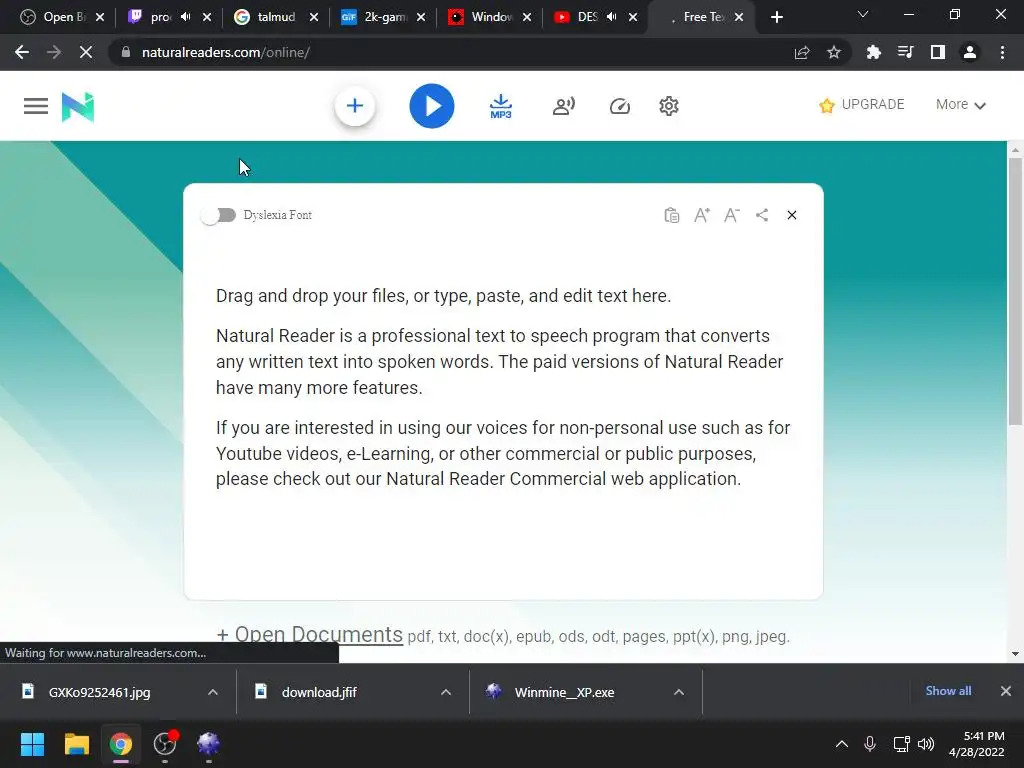This screenshot has width=1024, height=768.
Task: Share this page from the address bar
Action: pyautogui.click(x=802, y=52)
